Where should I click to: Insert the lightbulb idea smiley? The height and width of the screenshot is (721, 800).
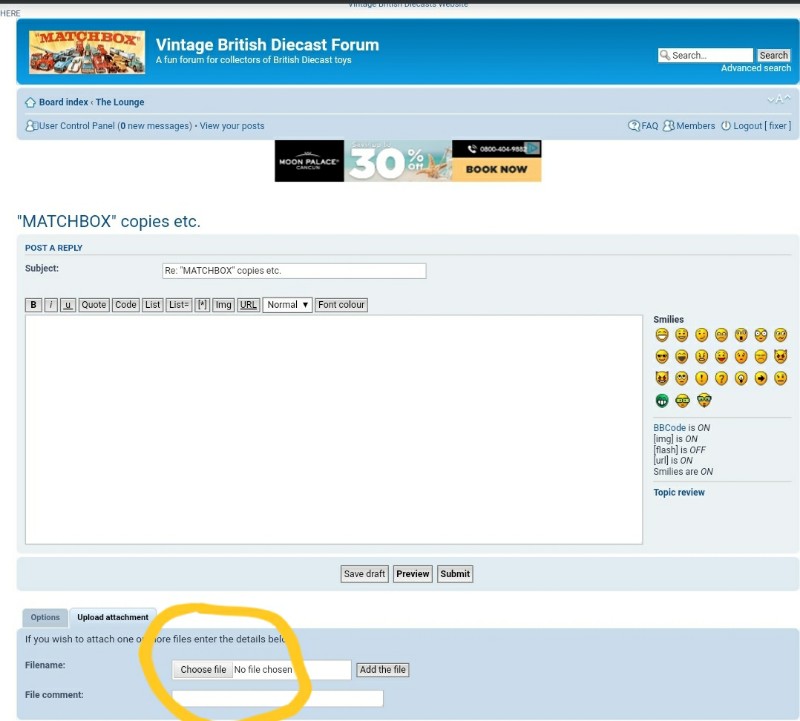741,378
